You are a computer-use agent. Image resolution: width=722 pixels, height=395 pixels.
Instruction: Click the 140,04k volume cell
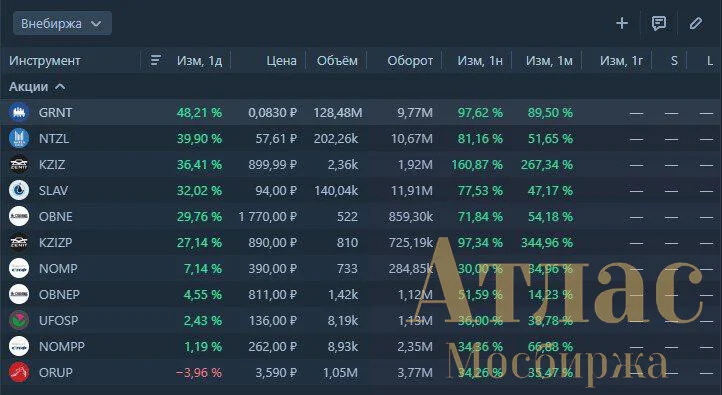click(336, 191)
